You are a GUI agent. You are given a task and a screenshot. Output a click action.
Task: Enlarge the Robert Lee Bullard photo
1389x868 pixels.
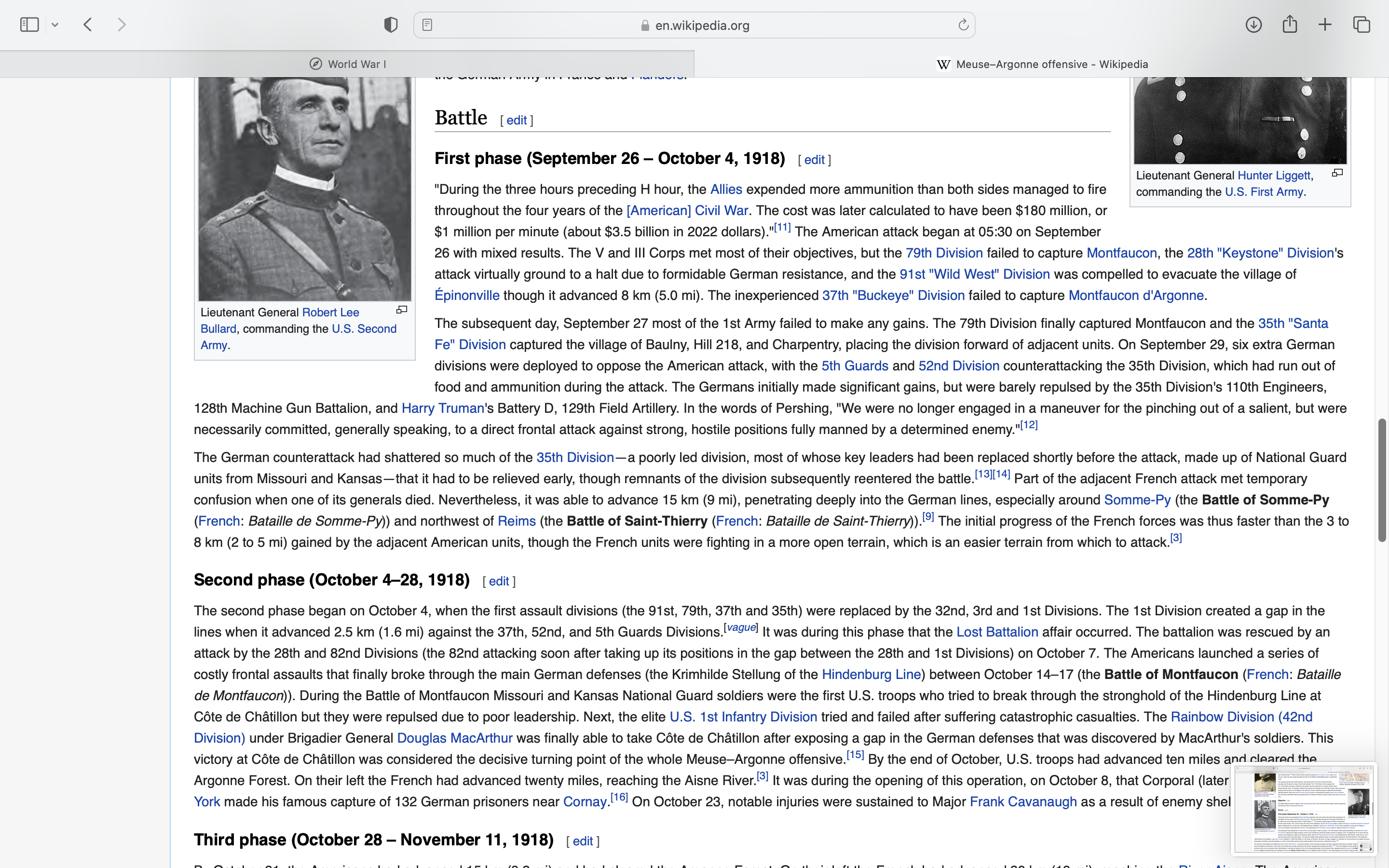[x=402, y=310]
